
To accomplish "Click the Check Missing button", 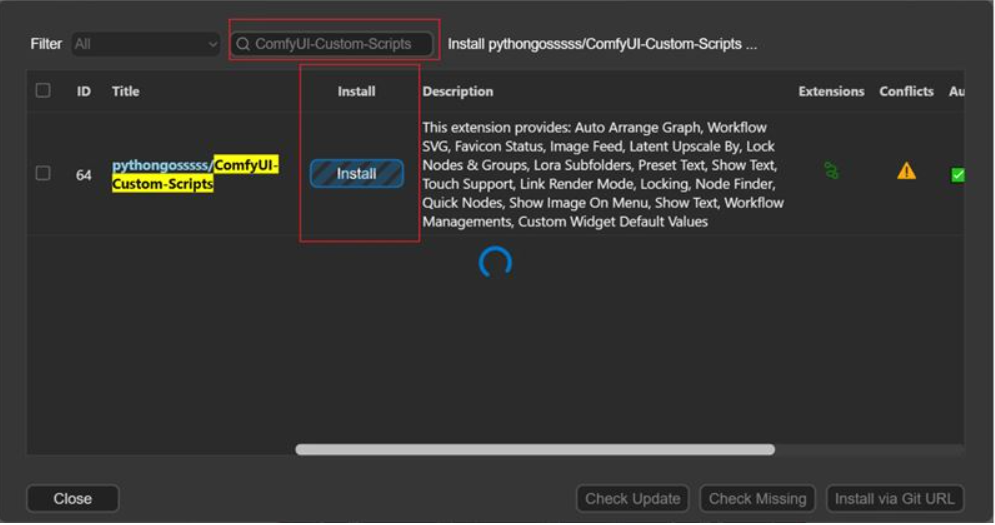I will tap(757, 499).
